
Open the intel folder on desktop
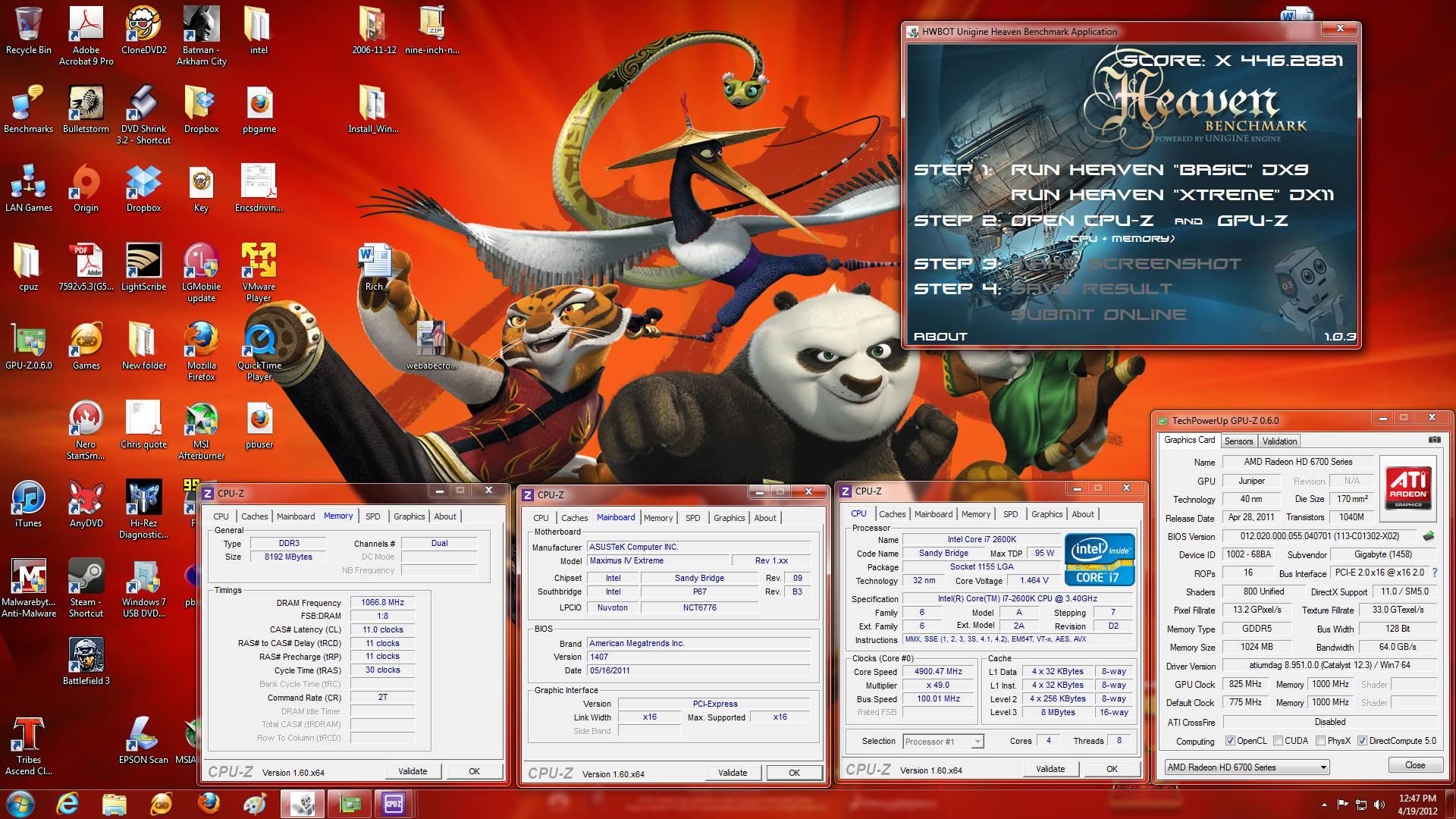(x=259, y=30)
